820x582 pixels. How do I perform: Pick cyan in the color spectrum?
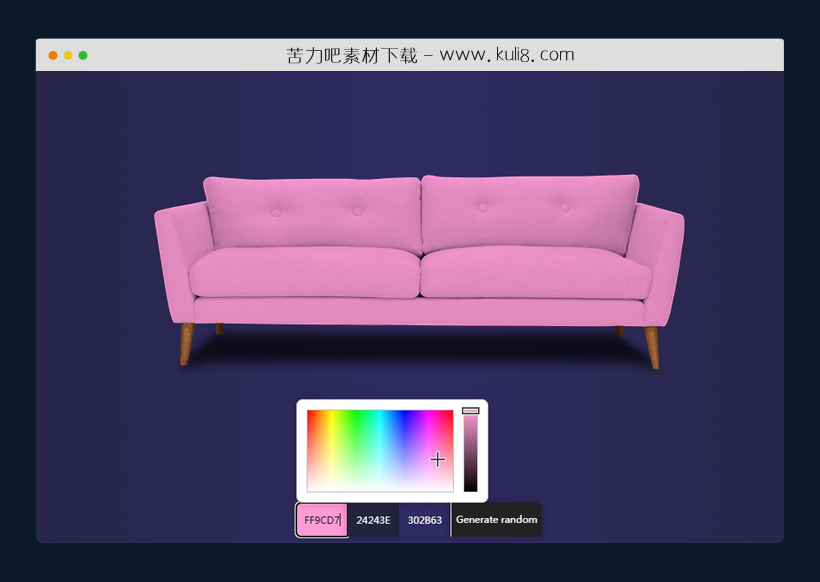pos(380,413)
